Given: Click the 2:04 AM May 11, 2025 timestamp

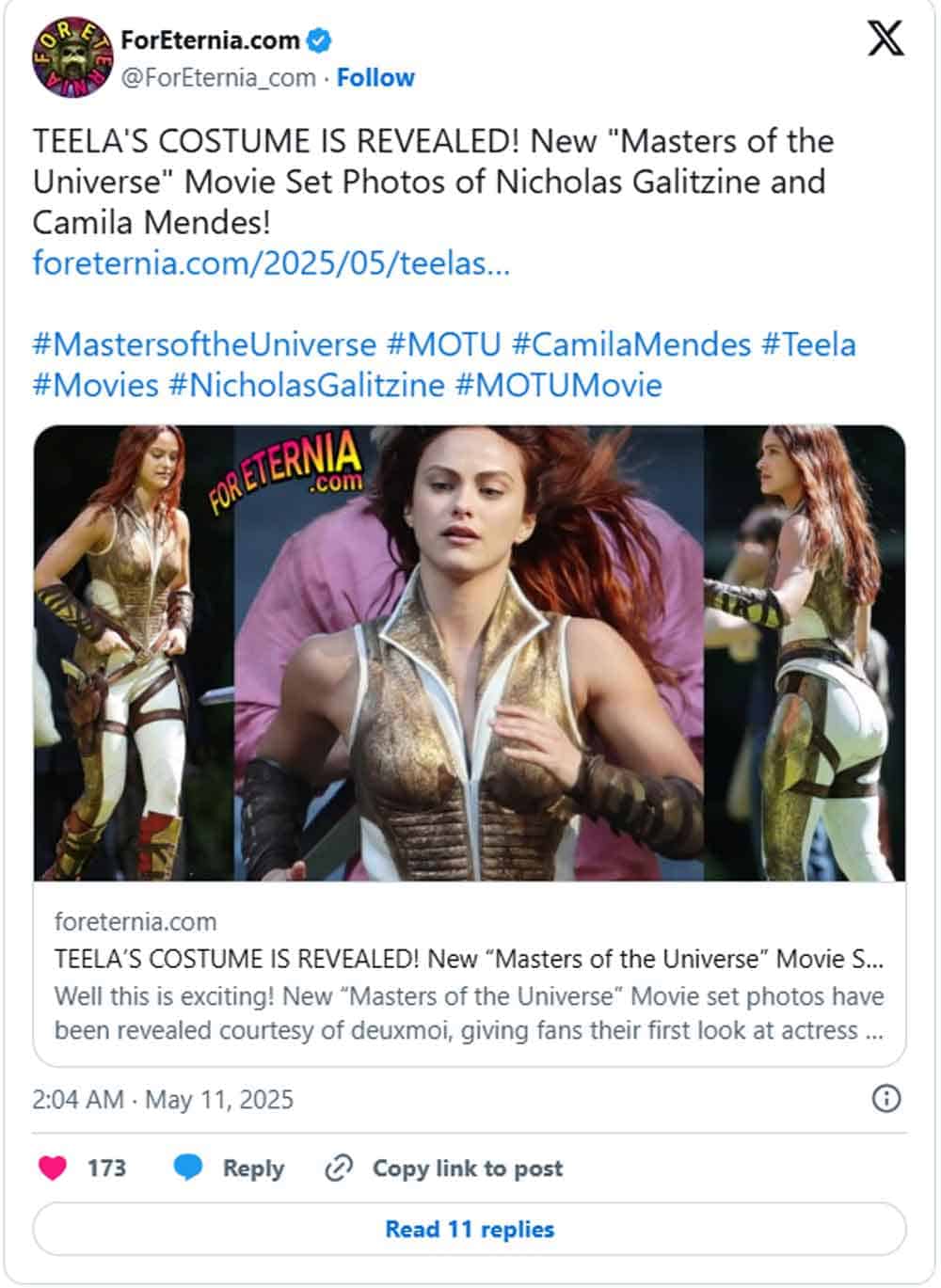Looking at the screenshot, I should pos(163,1099).
